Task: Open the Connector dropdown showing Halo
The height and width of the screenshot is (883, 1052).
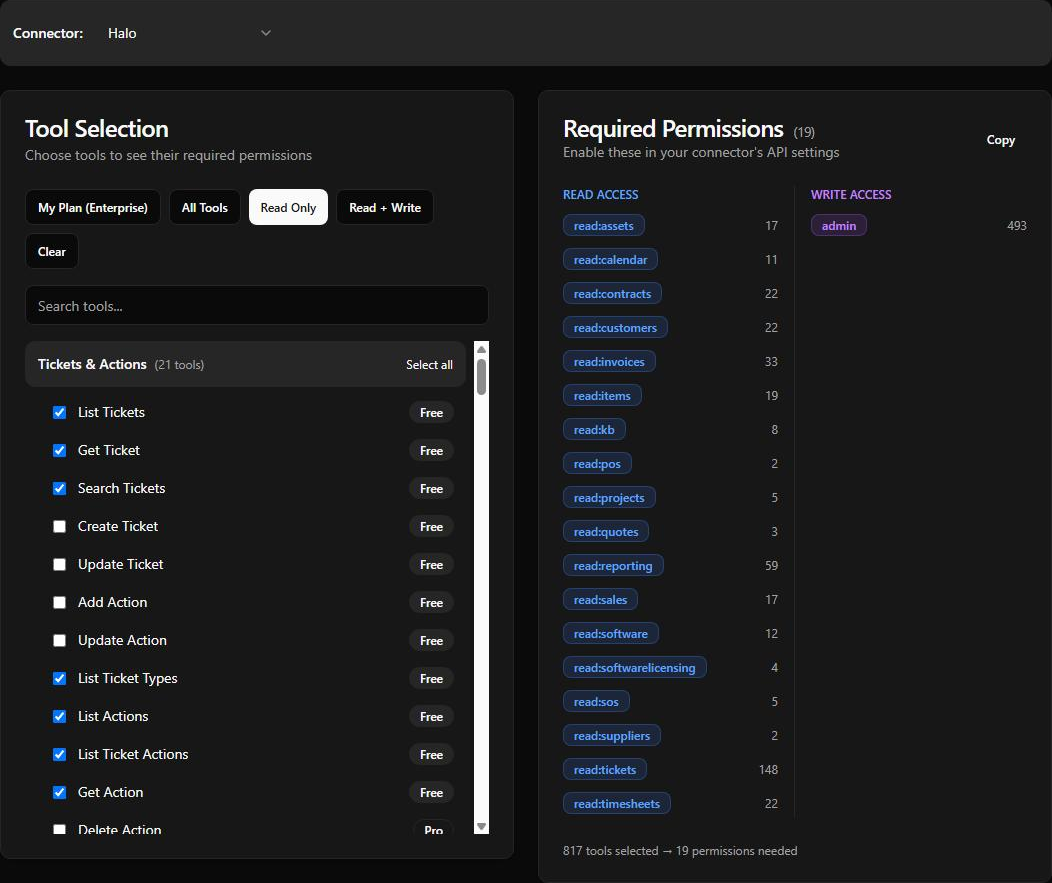Action: pos(189,33)
